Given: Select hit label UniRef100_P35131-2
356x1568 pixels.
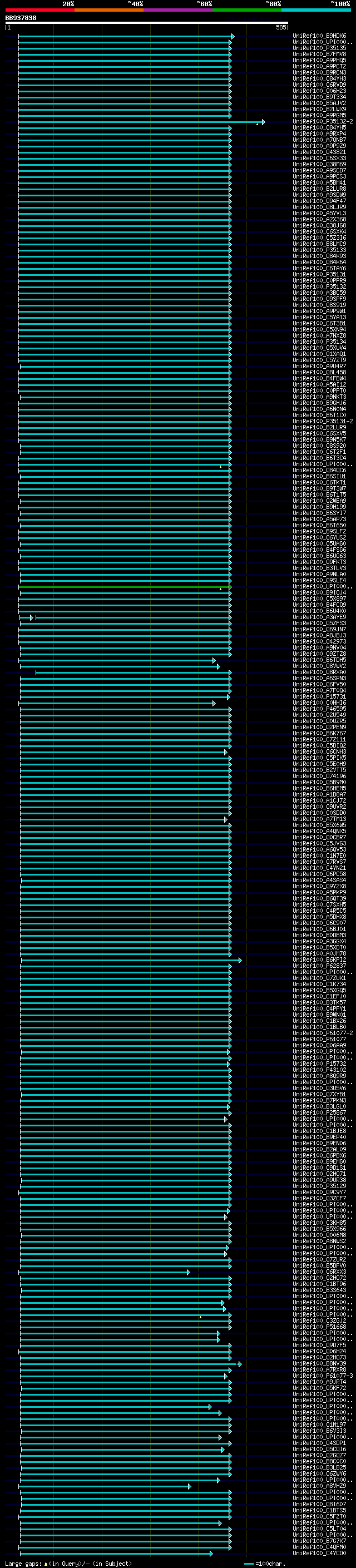Looking at the screenshot, I should [323, 421].
